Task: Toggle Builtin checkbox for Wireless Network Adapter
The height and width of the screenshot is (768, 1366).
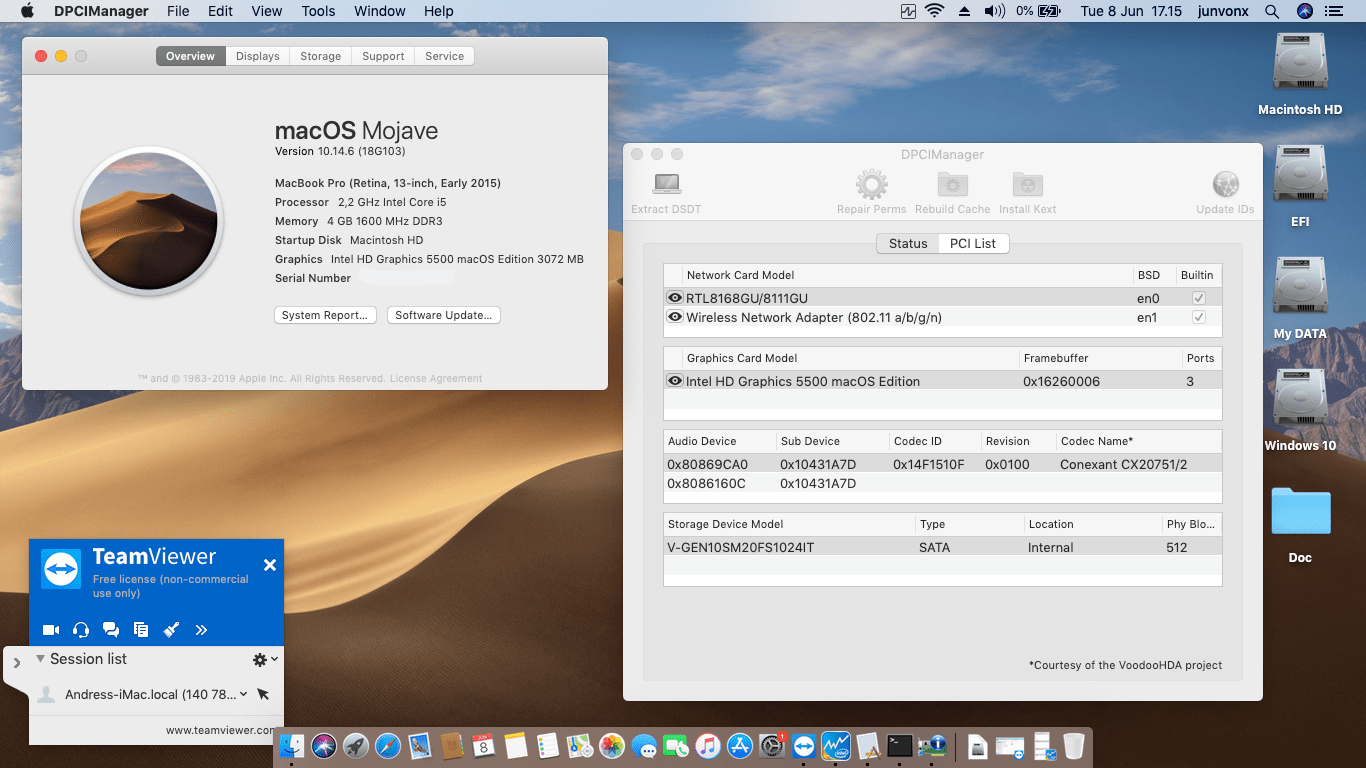Action: pos(1199,317)
